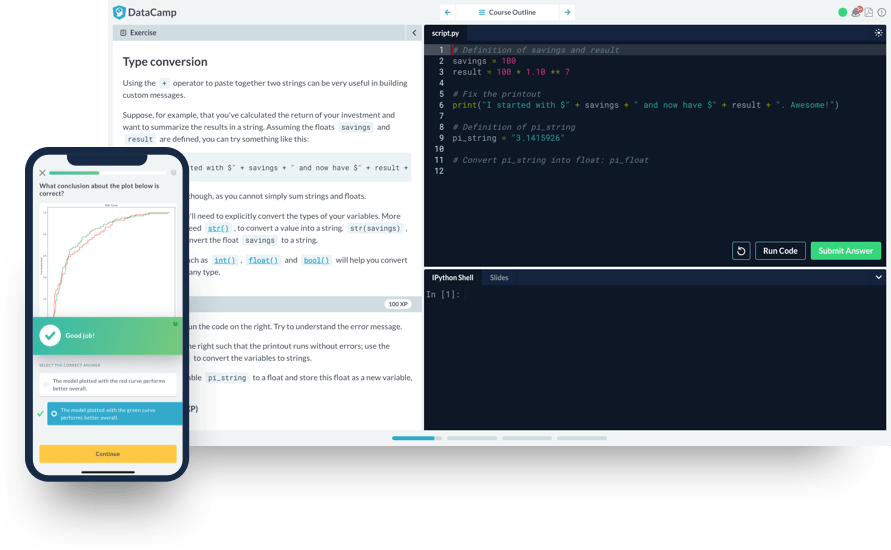Screen dimensions: 891x550
Task: Open the Course Outline menu
Action: 507,12
